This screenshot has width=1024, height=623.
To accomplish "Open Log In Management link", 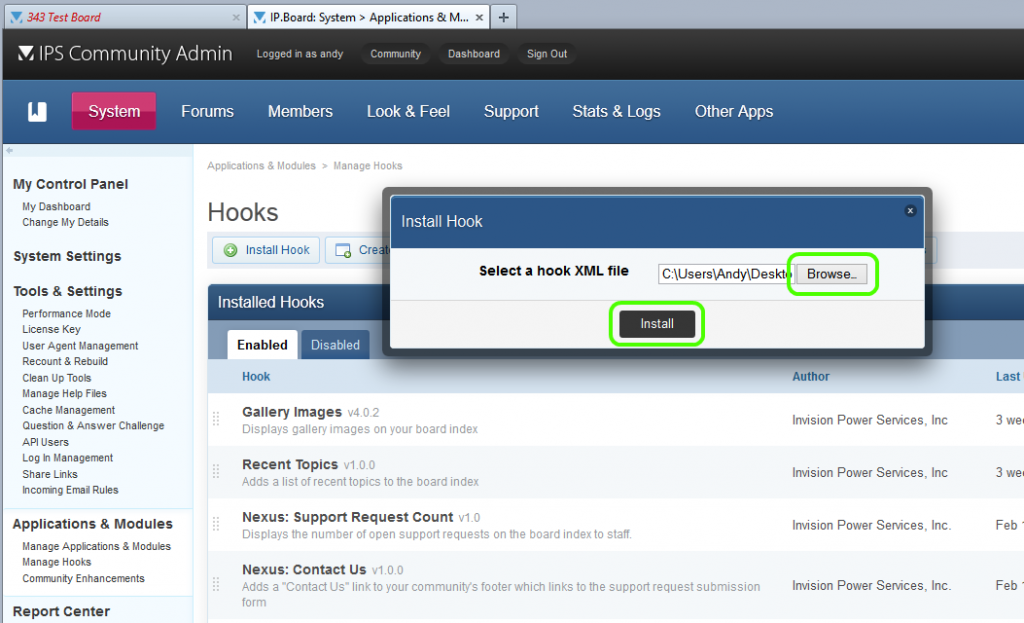I will [67, 458].
